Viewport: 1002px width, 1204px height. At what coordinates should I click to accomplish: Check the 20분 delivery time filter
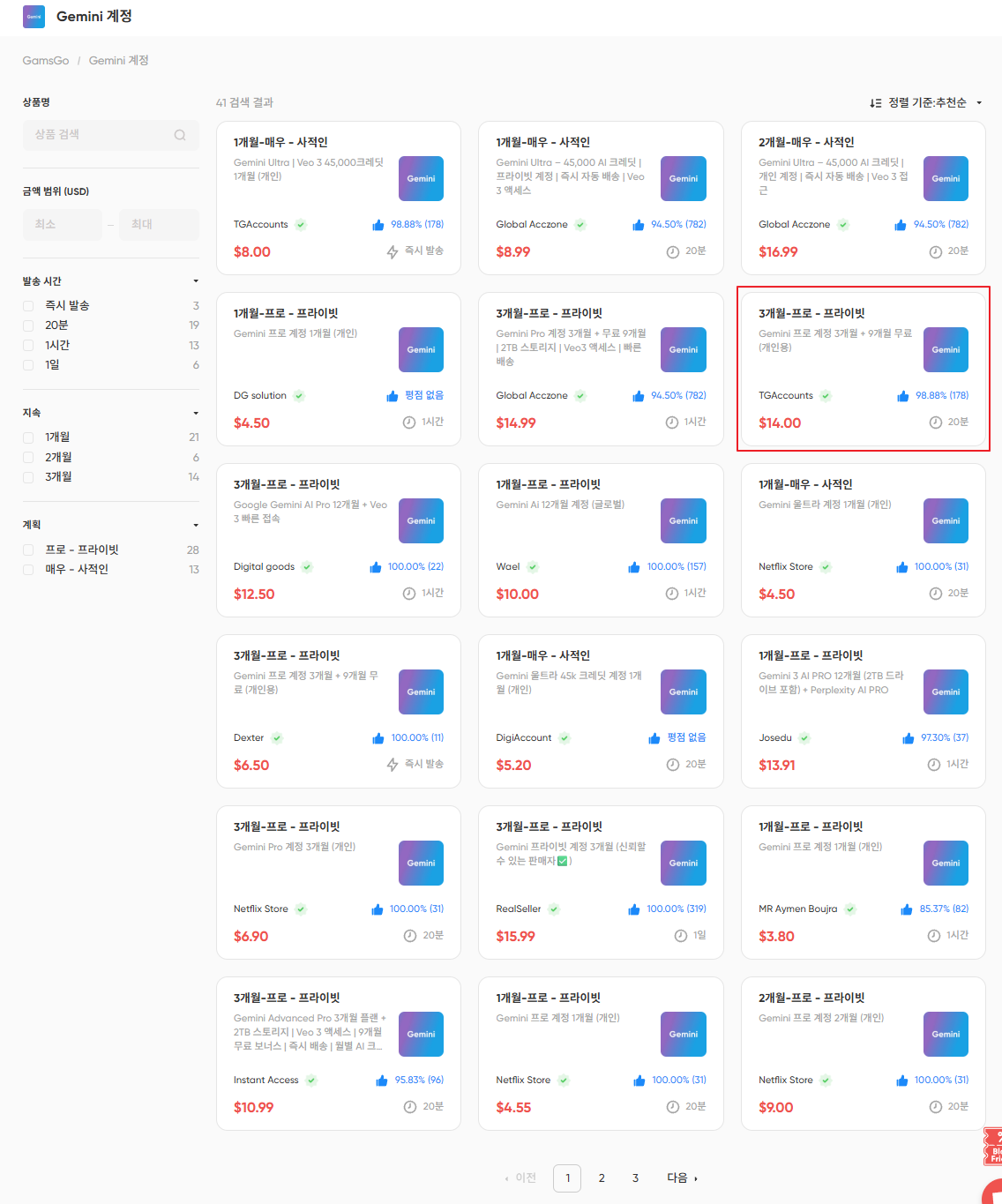(x=28, y=325)
